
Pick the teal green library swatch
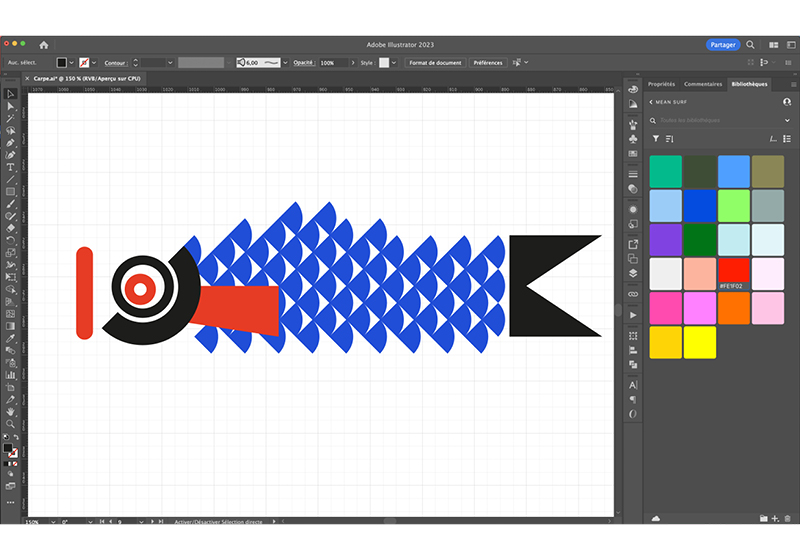pos(665,171)
